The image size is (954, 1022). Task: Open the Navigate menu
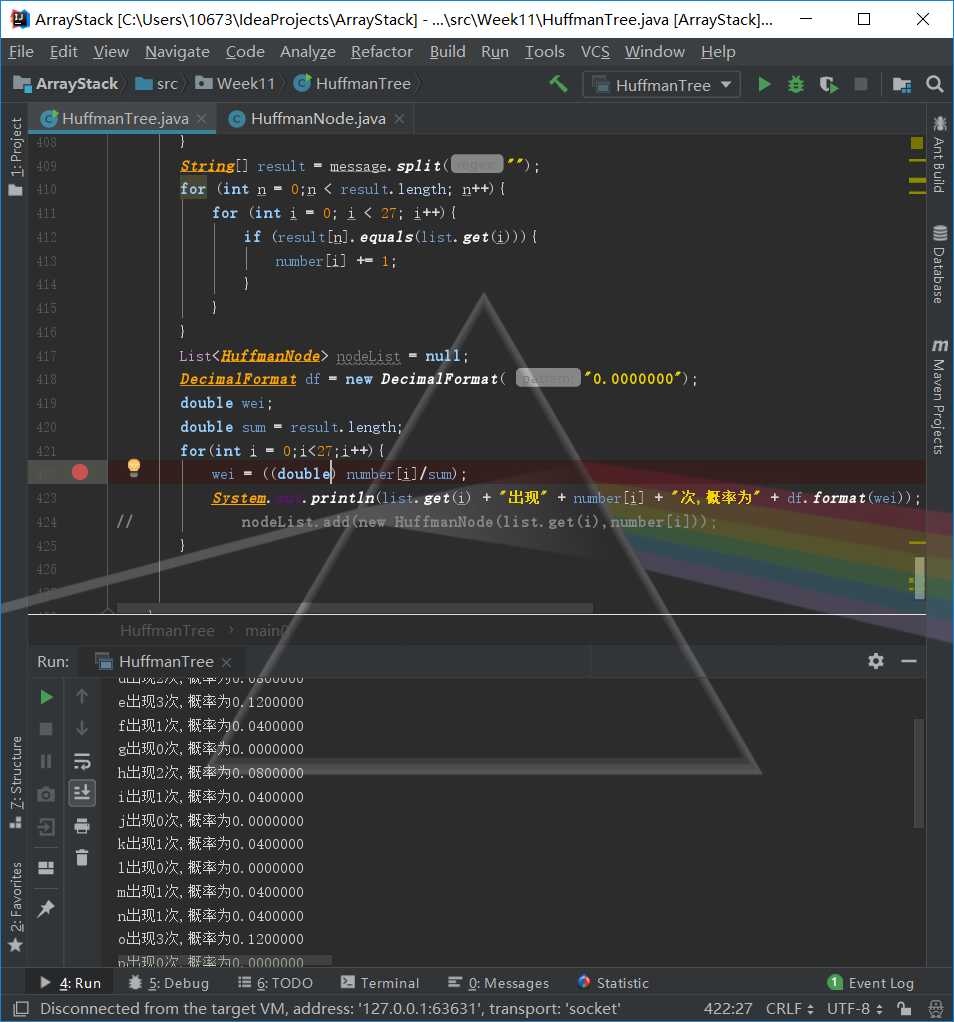point(177,51)
